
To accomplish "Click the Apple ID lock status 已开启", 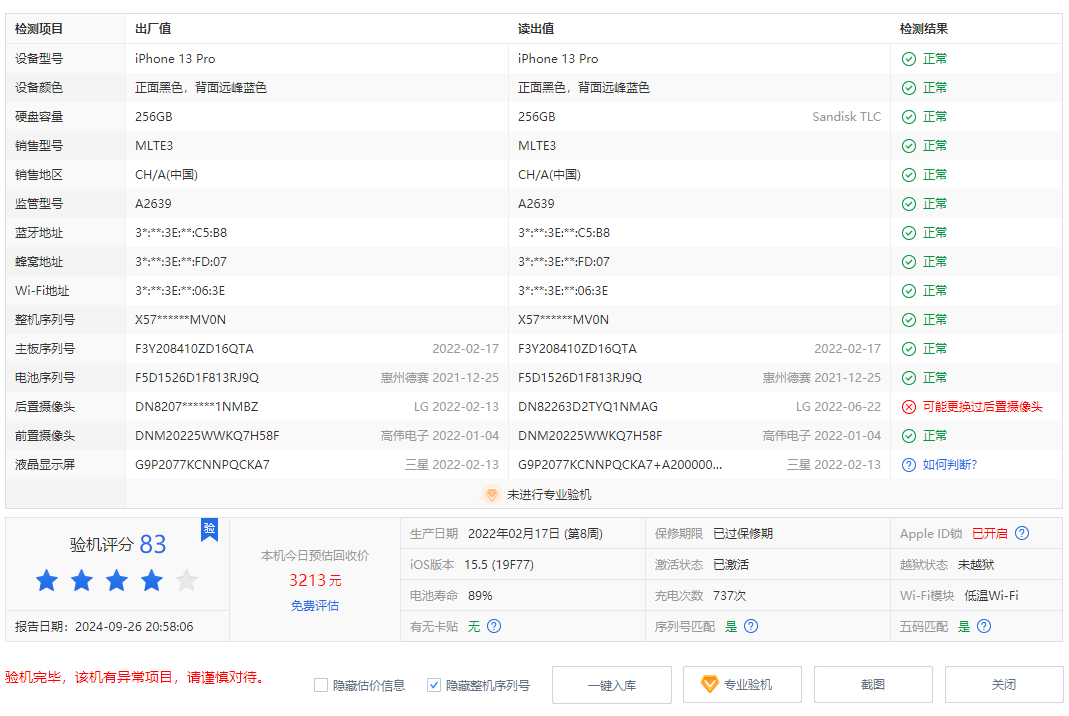I will [x=989, y=533].
